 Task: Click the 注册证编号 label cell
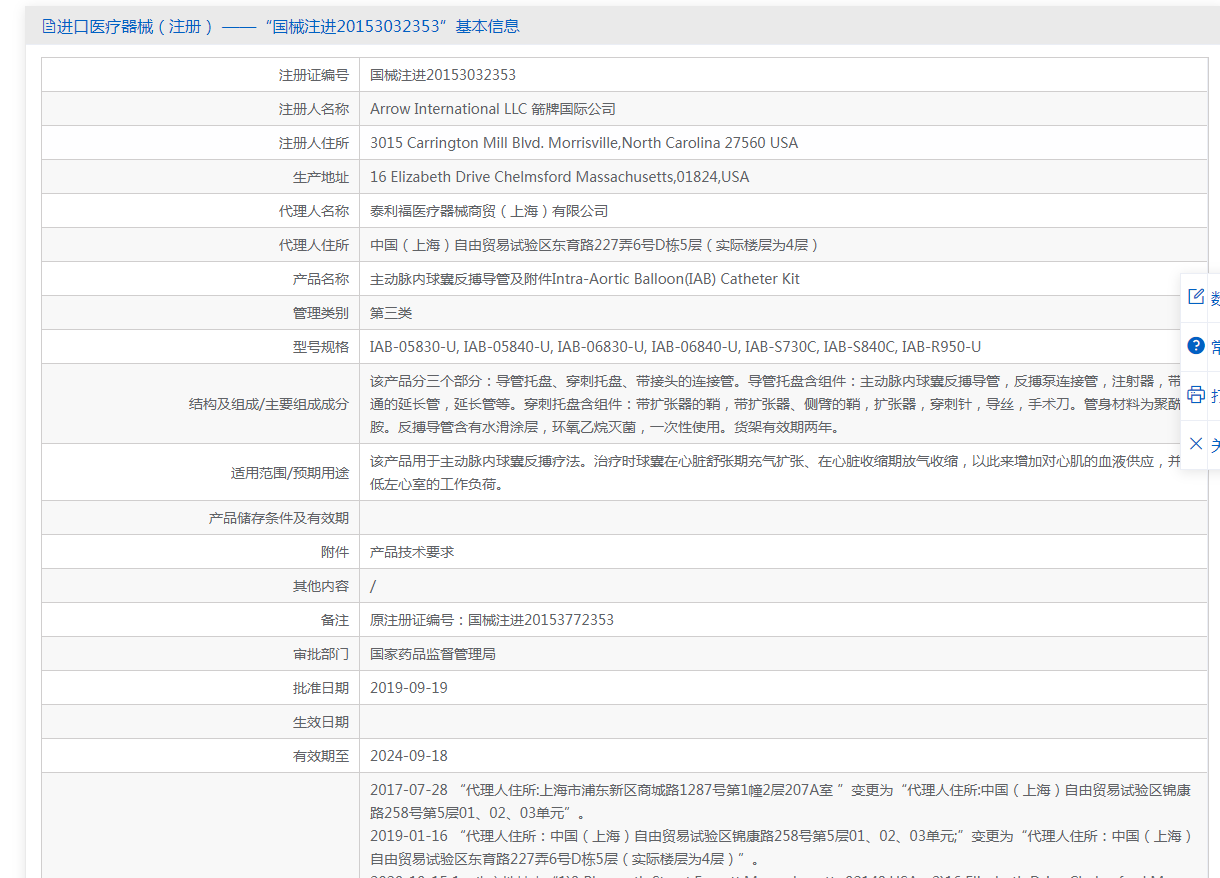pyautogui.click(x=200, y=75)
